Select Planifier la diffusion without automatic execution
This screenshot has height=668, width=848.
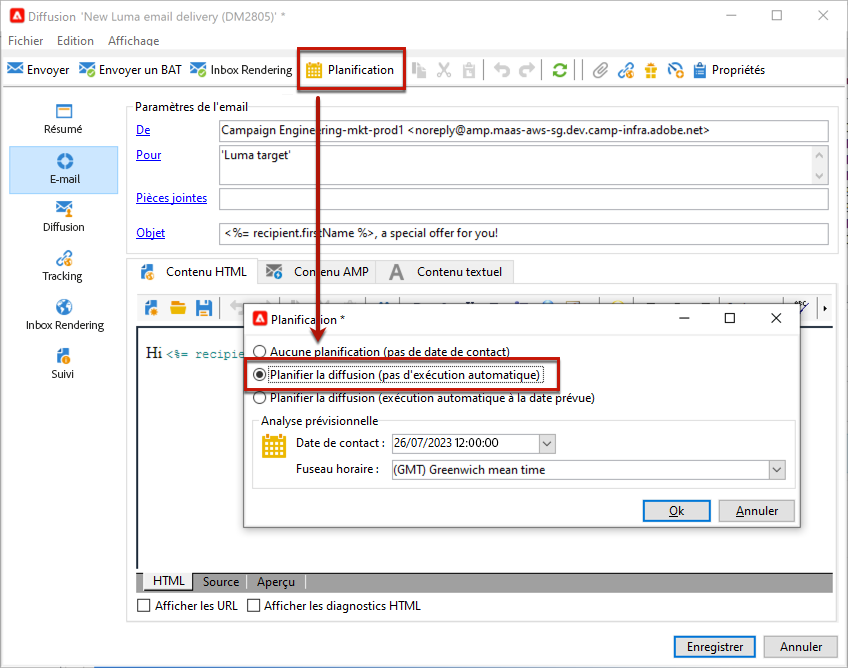pyautogui.click(x=260, y=375)
